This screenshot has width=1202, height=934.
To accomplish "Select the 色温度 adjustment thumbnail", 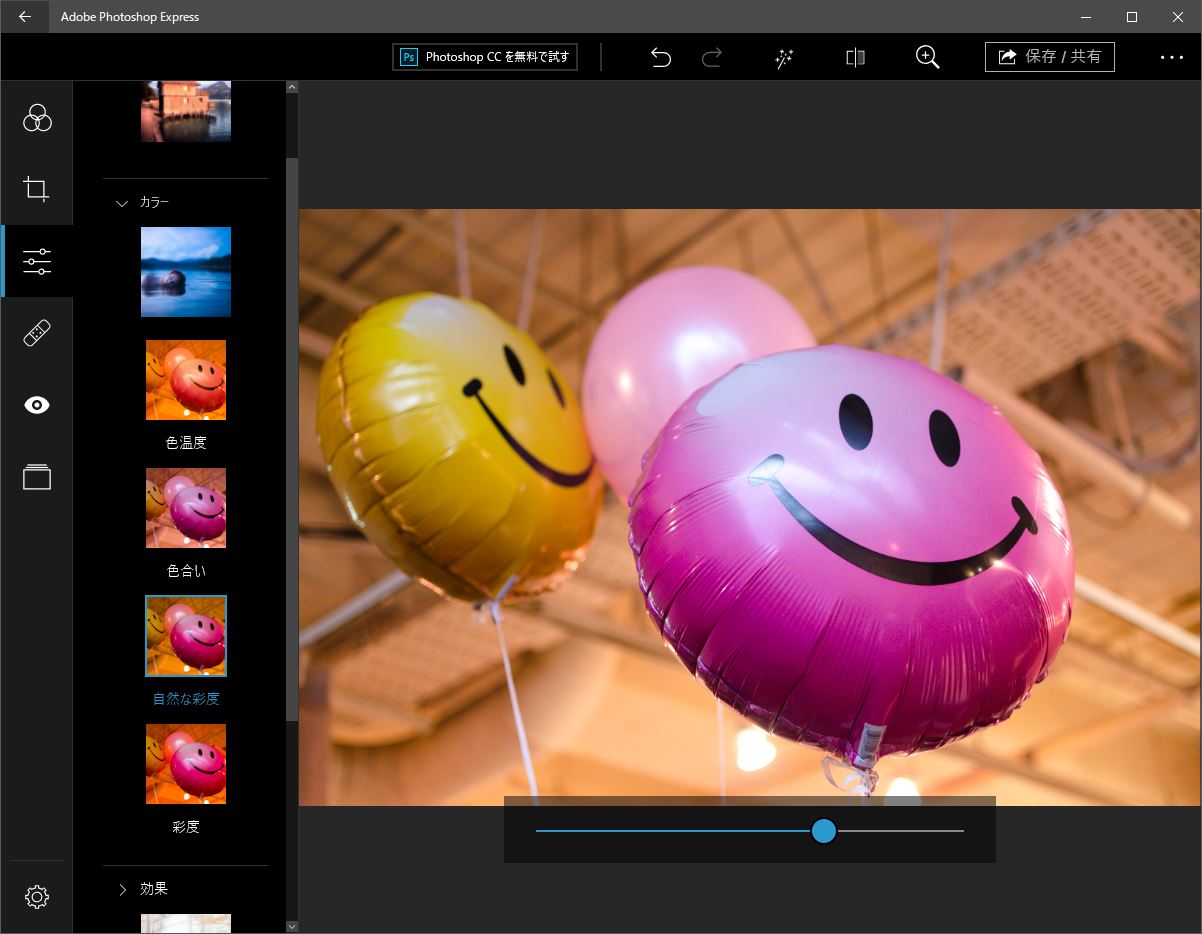I will tap(186, 380).
